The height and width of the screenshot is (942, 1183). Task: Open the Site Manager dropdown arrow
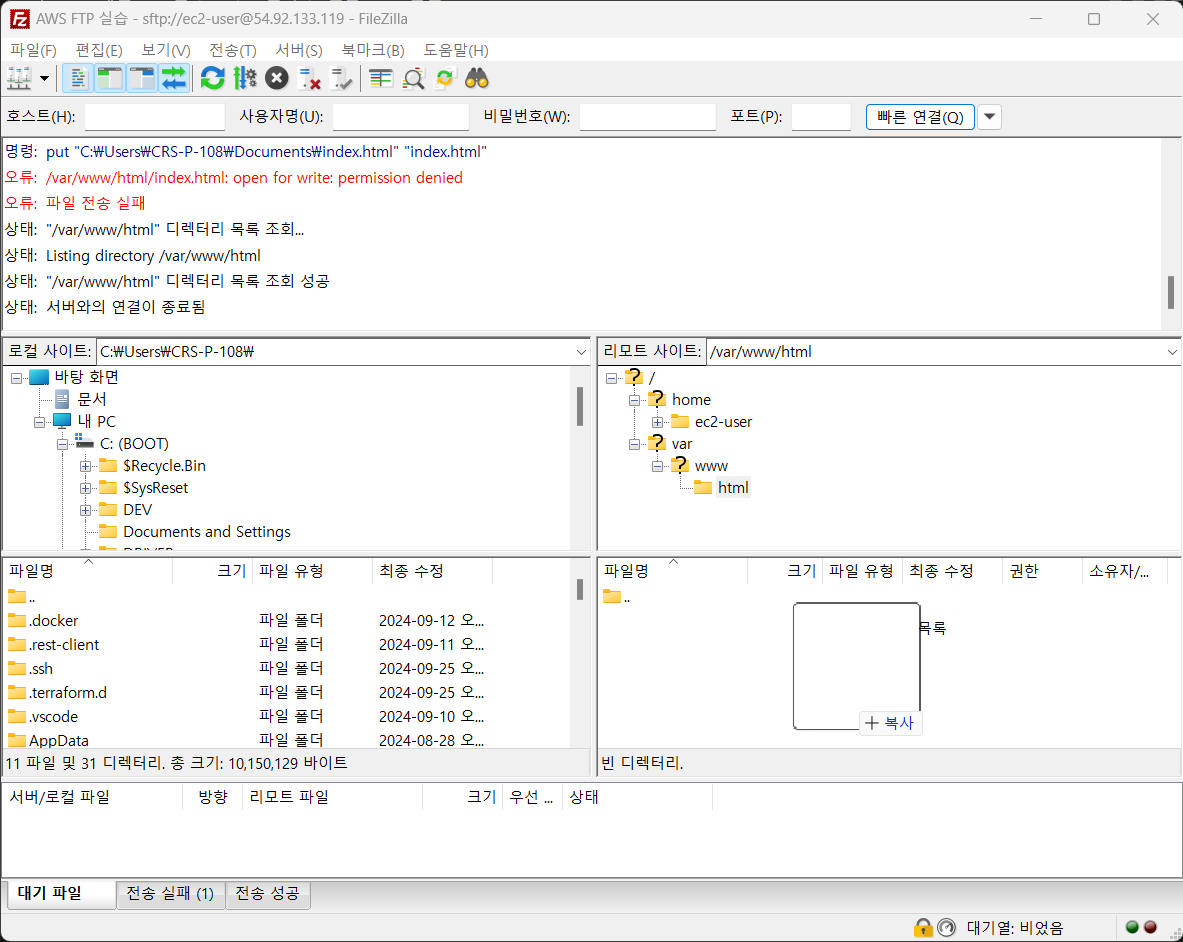[45, 78]
